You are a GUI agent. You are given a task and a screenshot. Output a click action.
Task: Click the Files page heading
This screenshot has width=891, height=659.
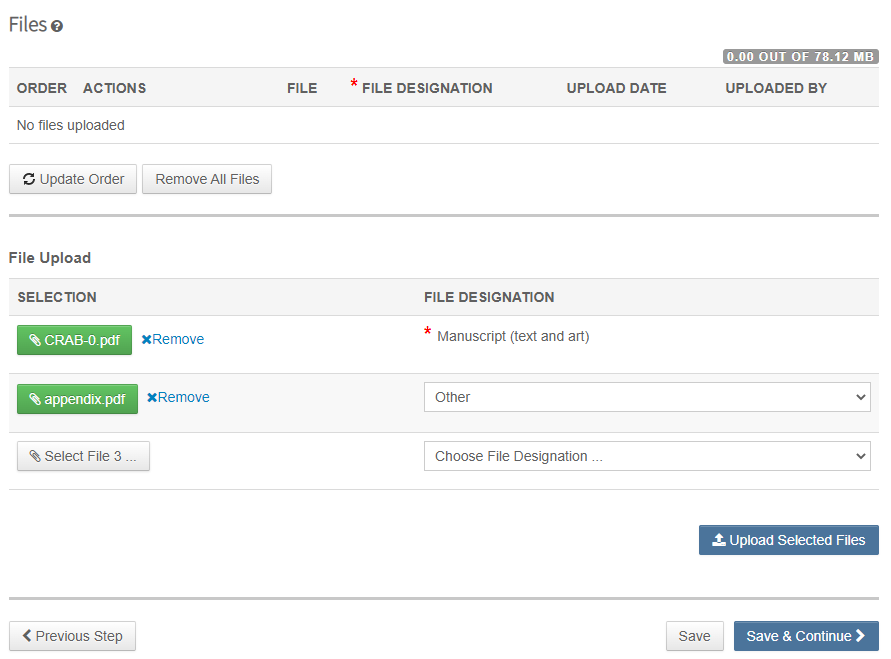point(28,25)
